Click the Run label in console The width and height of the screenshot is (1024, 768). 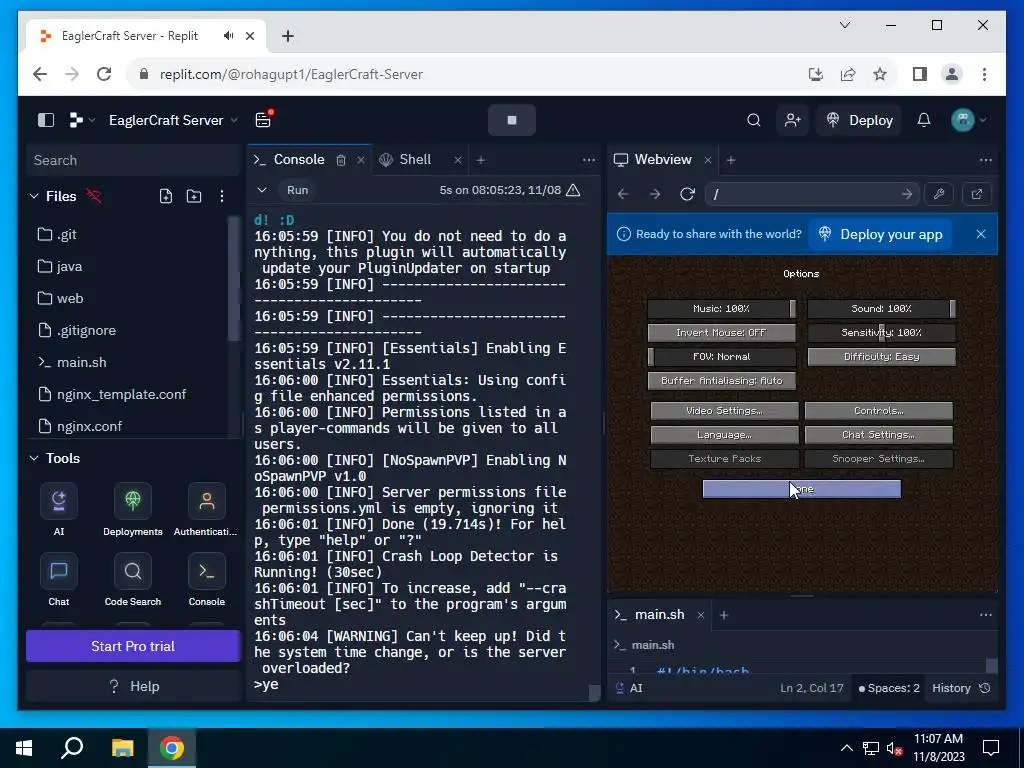tap(297, 190)
